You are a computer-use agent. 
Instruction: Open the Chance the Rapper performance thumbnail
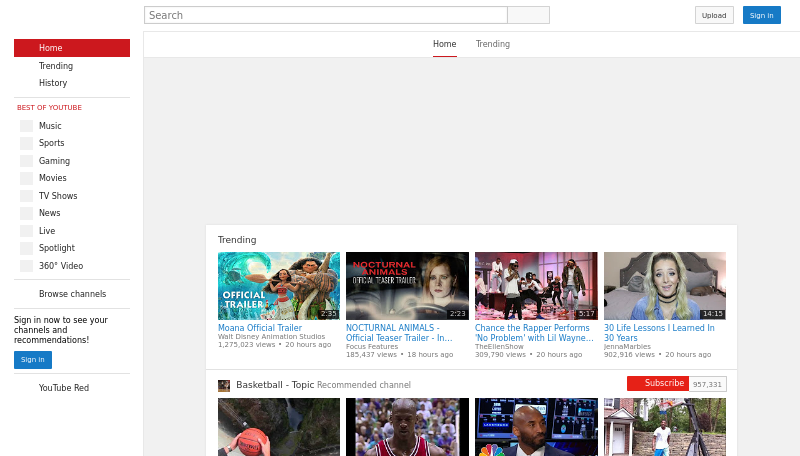coord(536,286)
